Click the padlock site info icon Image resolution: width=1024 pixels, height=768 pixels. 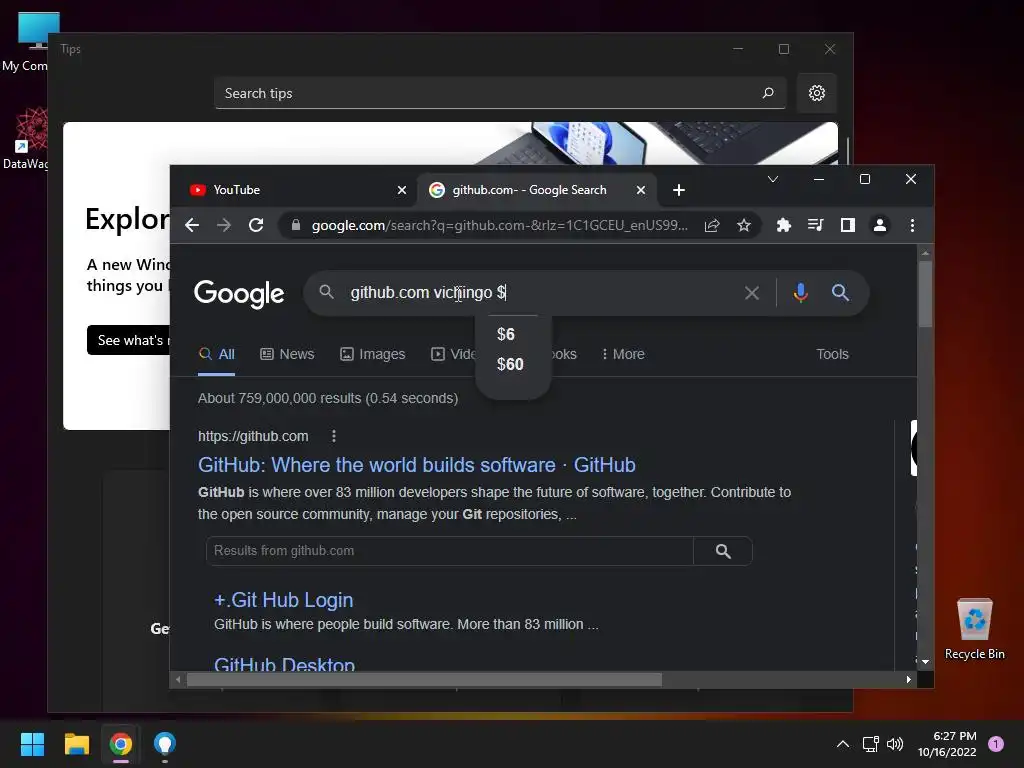pyautogui.click(x=296, y=225)
